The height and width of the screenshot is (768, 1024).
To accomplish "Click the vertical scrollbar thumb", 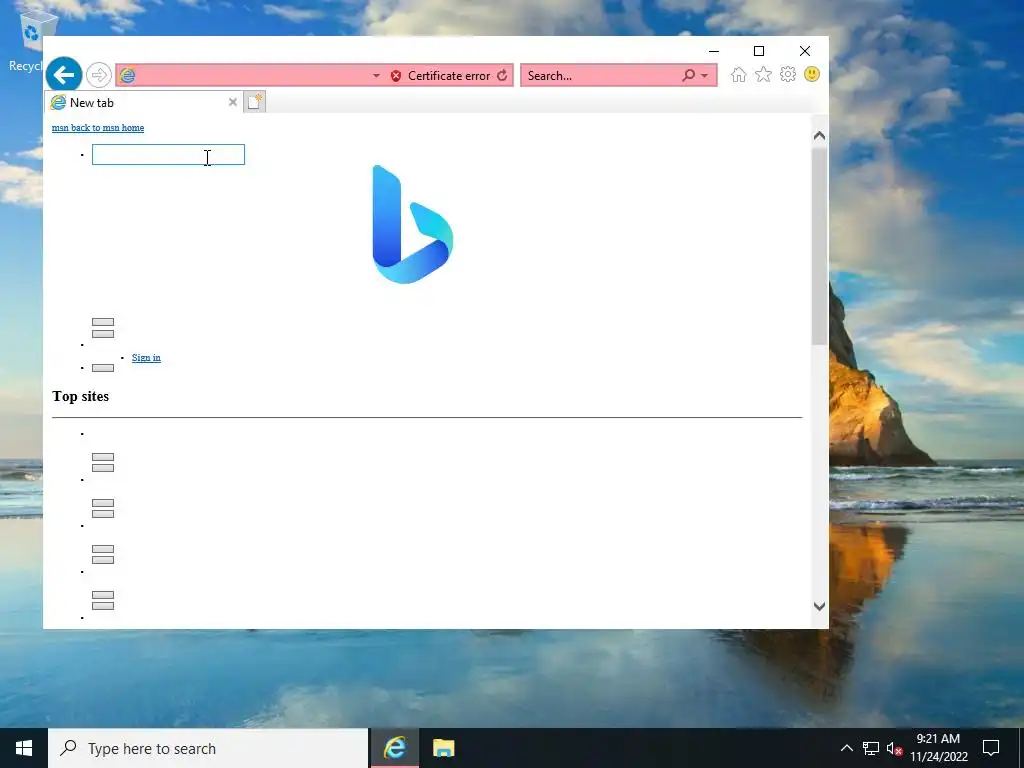I will [x=819, y=247].
